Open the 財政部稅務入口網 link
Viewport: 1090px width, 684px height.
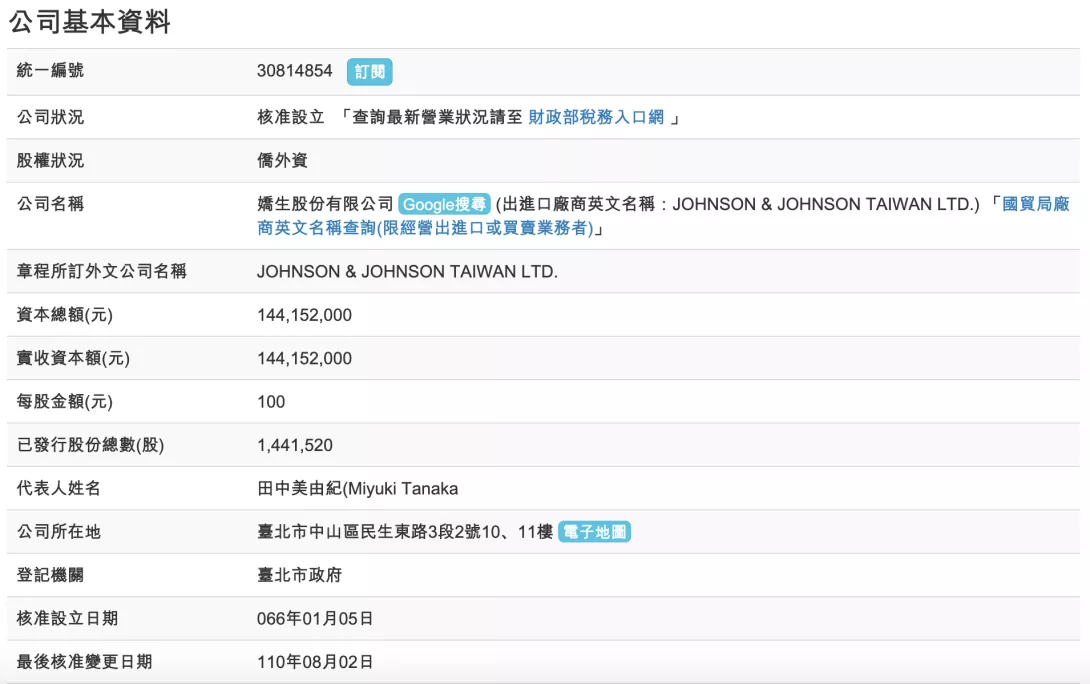click(596, 117)
